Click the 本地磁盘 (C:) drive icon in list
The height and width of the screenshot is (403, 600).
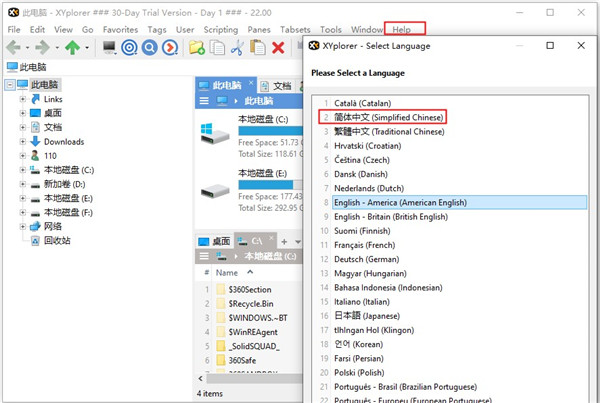coord(215,134)
